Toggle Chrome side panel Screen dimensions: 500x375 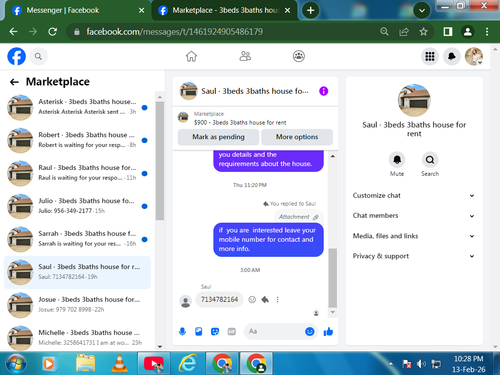448,32
